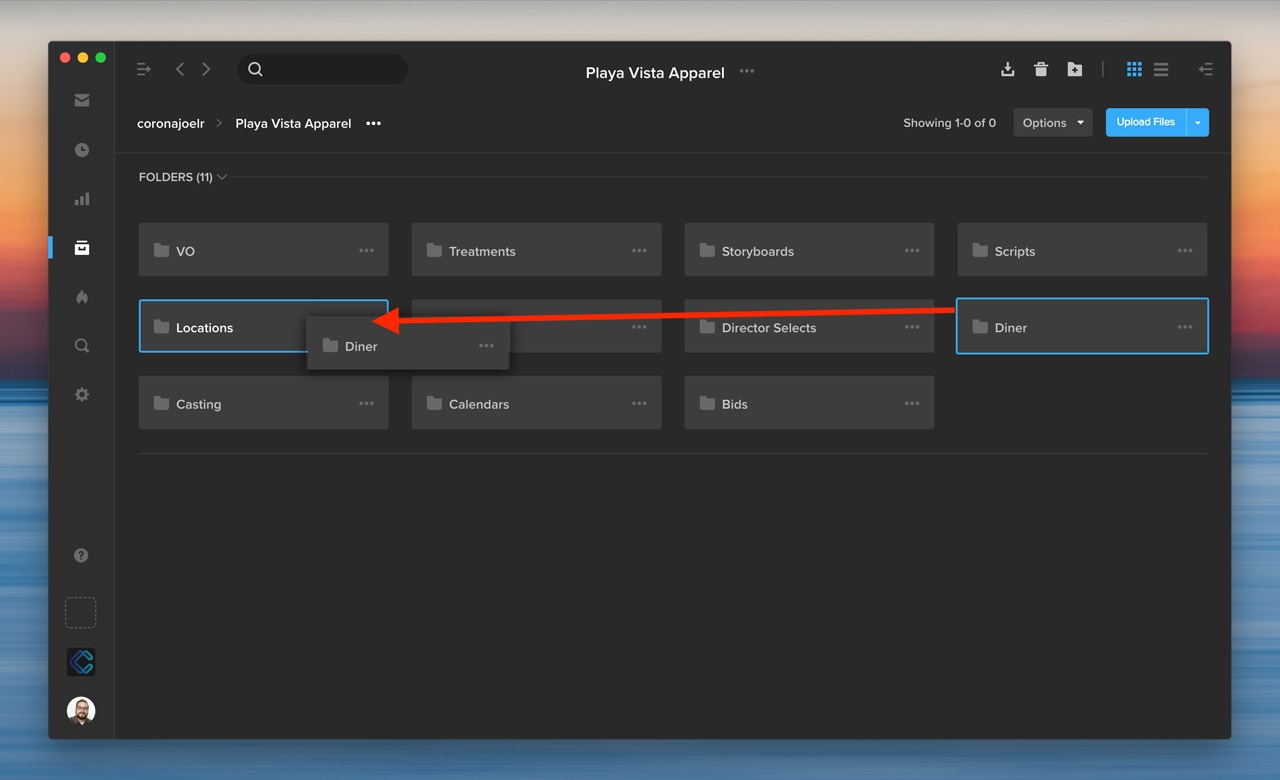Open the Treatments folder
The image size is (1280, 780).
[536, 250]
